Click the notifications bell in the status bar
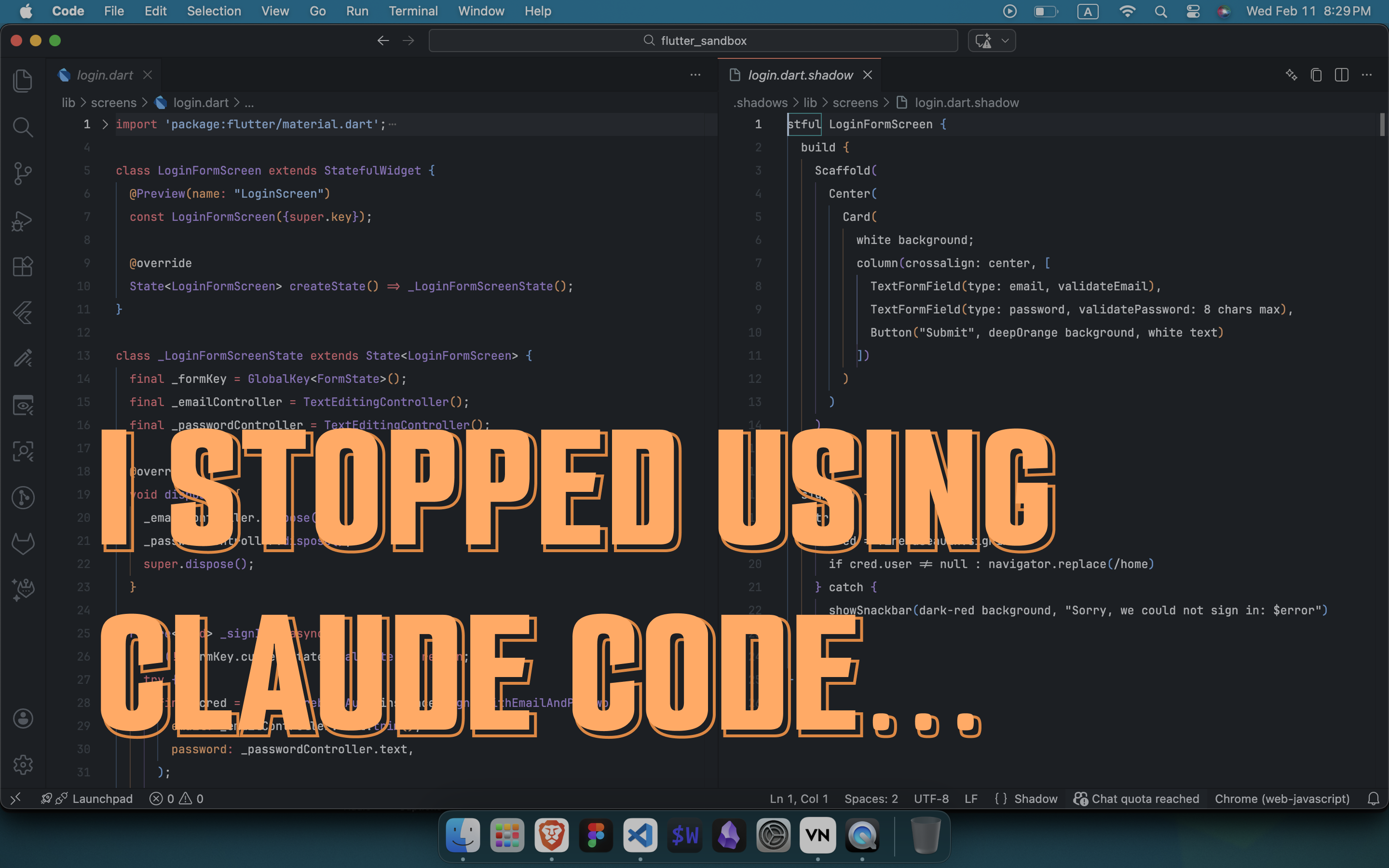The image size is (1389, 868). coord(1373,799)
